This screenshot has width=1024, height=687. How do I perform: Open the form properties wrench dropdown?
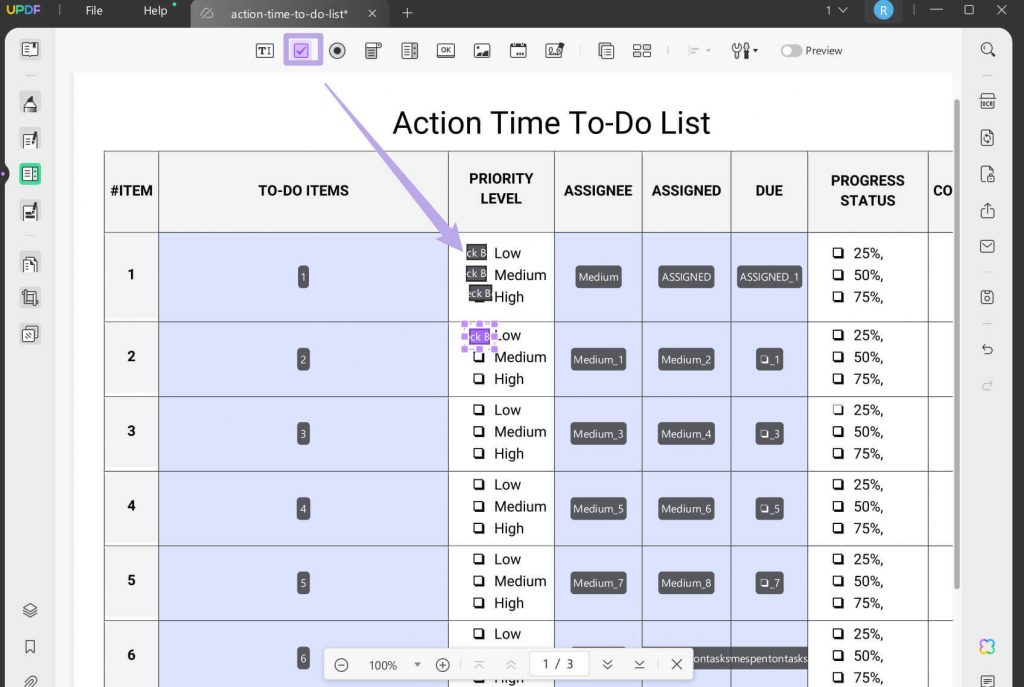click(744, 50)
